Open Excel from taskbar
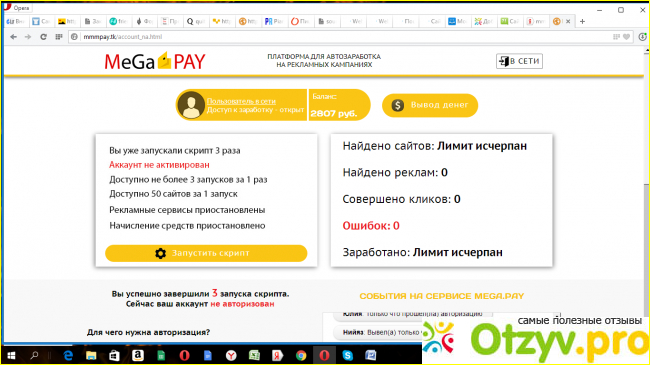Viewport: 650px width, 365px height. (x=254, y=355)
